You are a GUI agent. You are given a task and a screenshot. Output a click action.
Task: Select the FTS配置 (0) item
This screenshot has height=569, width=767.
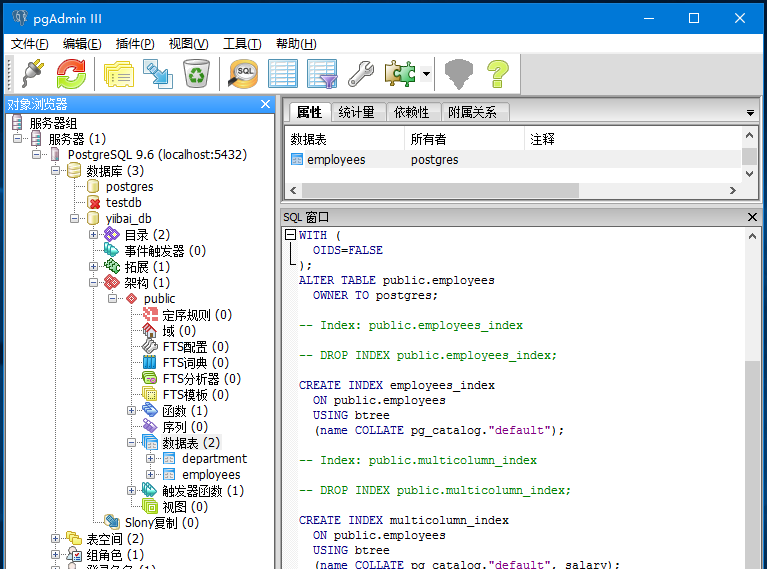pos(196,347)
